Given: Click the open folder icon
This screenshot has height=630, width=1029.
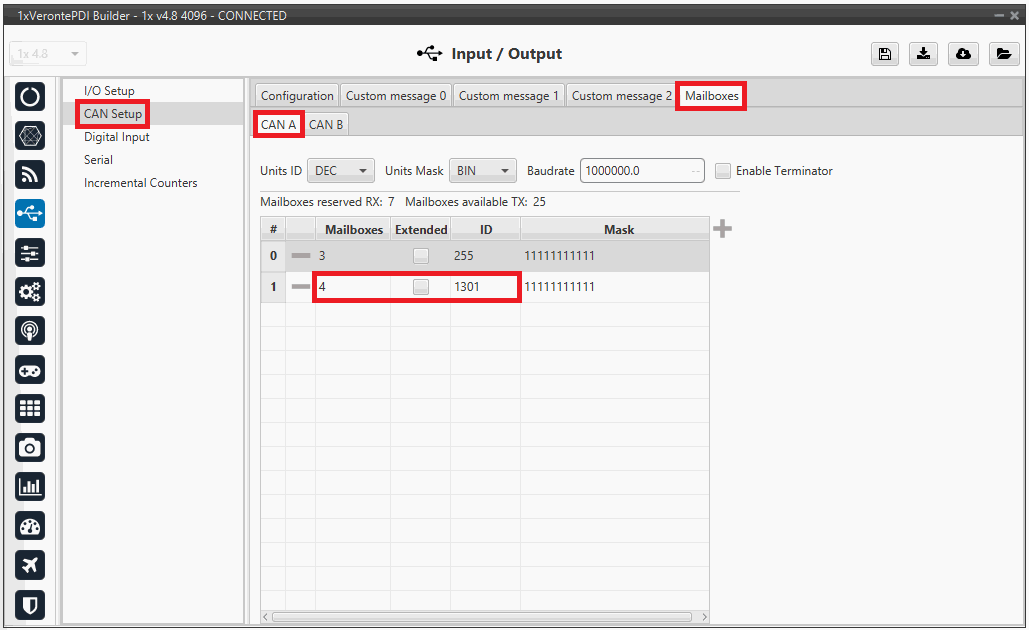Looking at the screenshot, I should (x=1002, y=54).
